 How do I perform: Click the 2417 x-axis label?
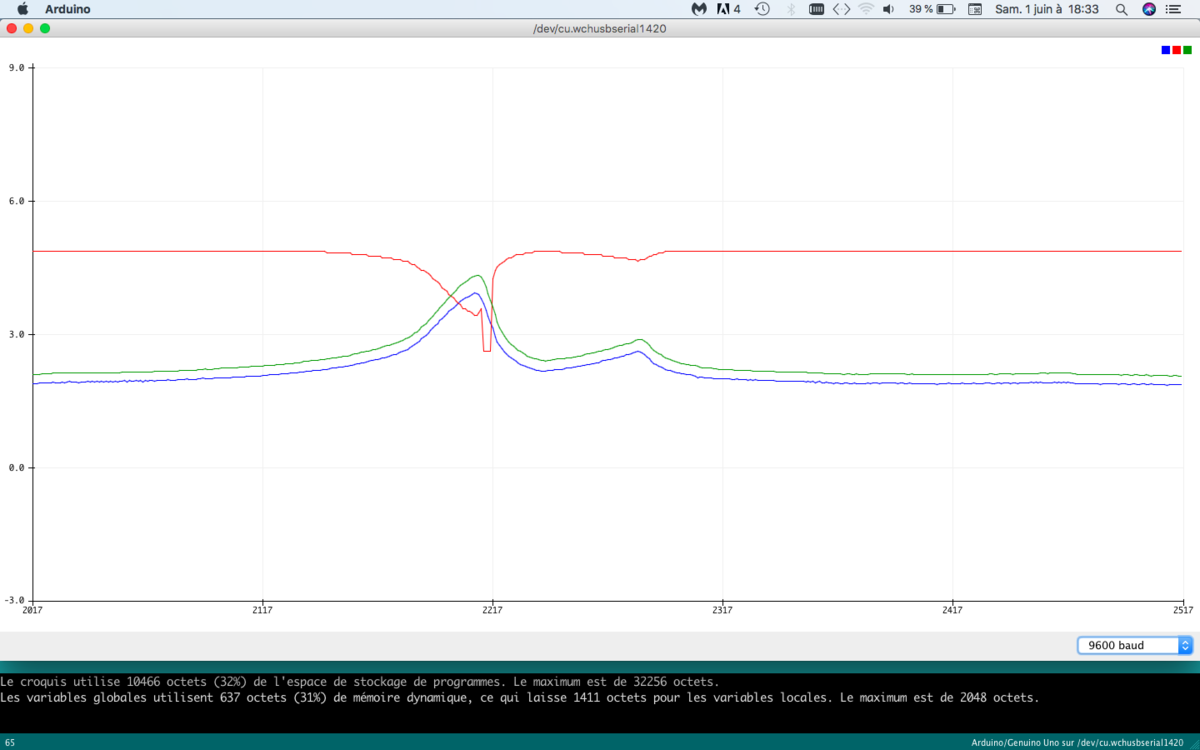coord(953,610)
